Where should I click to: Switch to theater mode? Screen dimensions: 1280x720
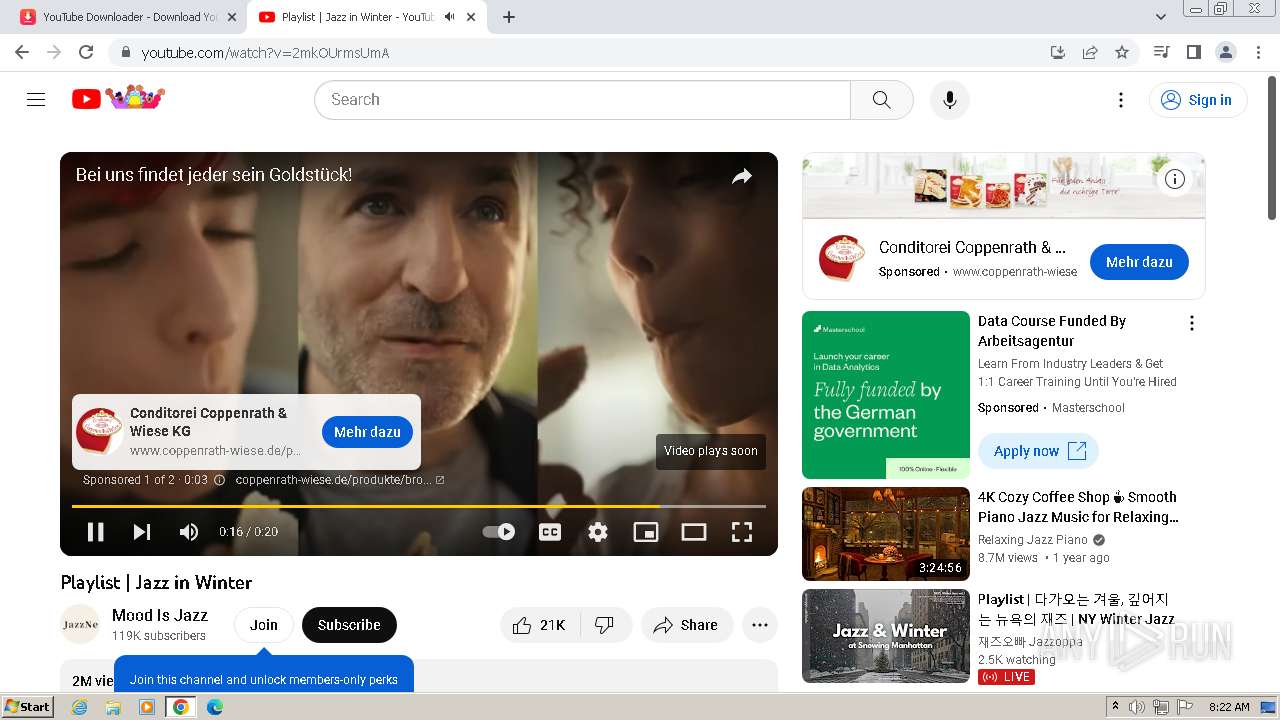[x=694, y=532]
